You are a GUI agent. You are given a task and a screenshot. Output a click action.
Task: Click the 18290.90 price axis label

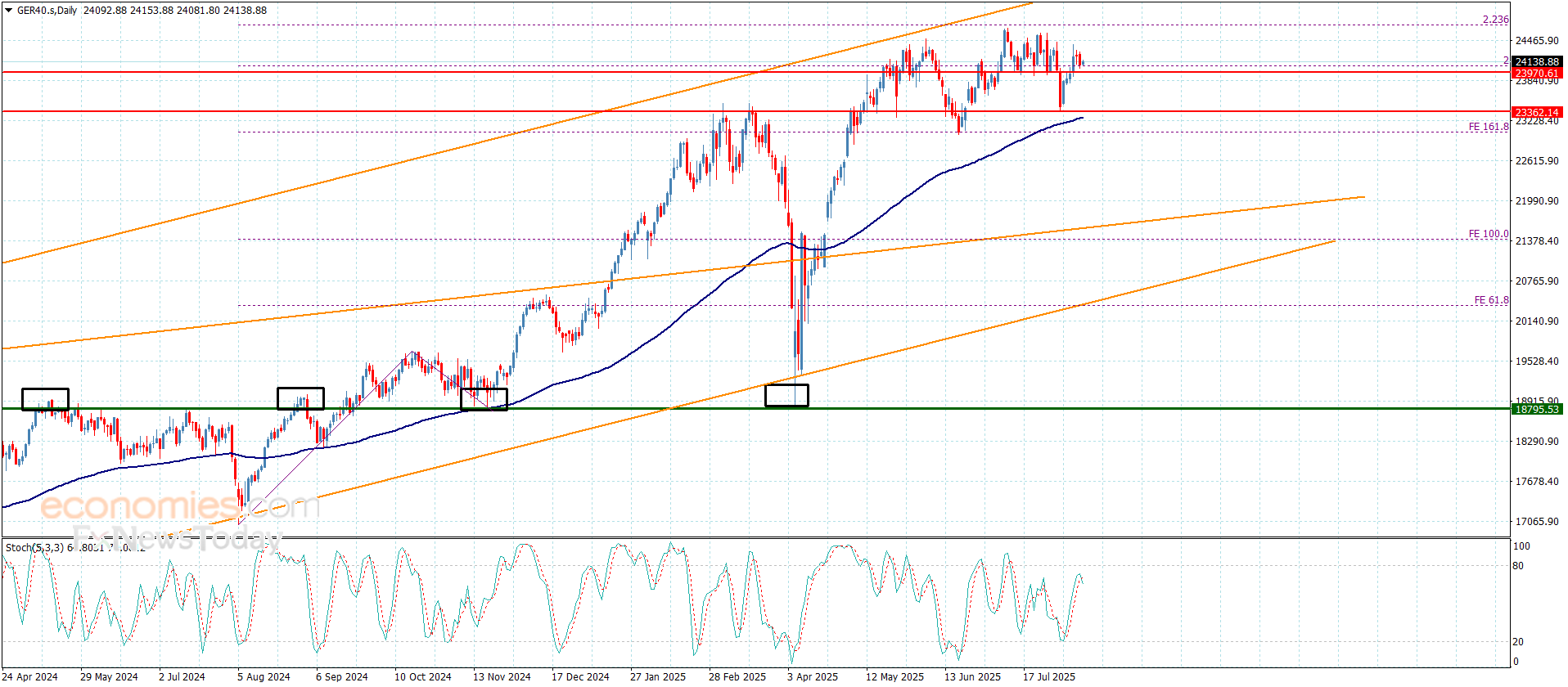1537,442
